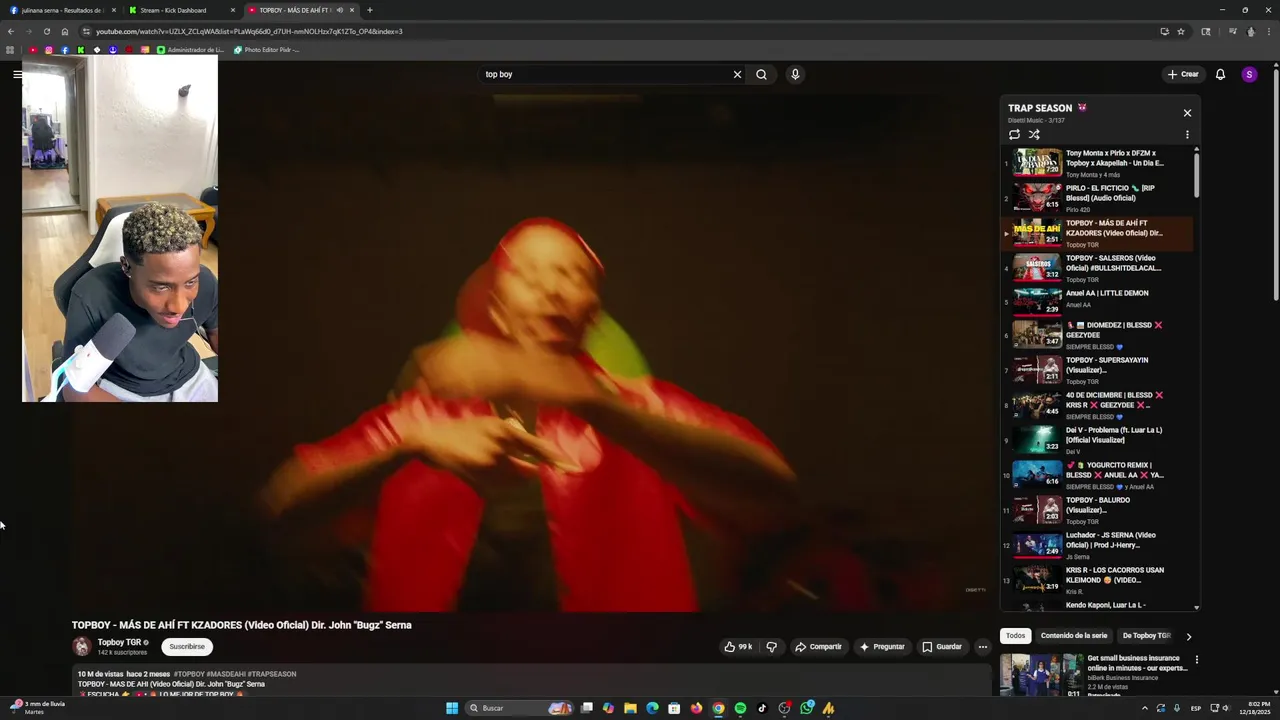Open the Photo Editor Pixlr bookmark
Viewport: 1280px width, 720px height.
pos(266,49)
